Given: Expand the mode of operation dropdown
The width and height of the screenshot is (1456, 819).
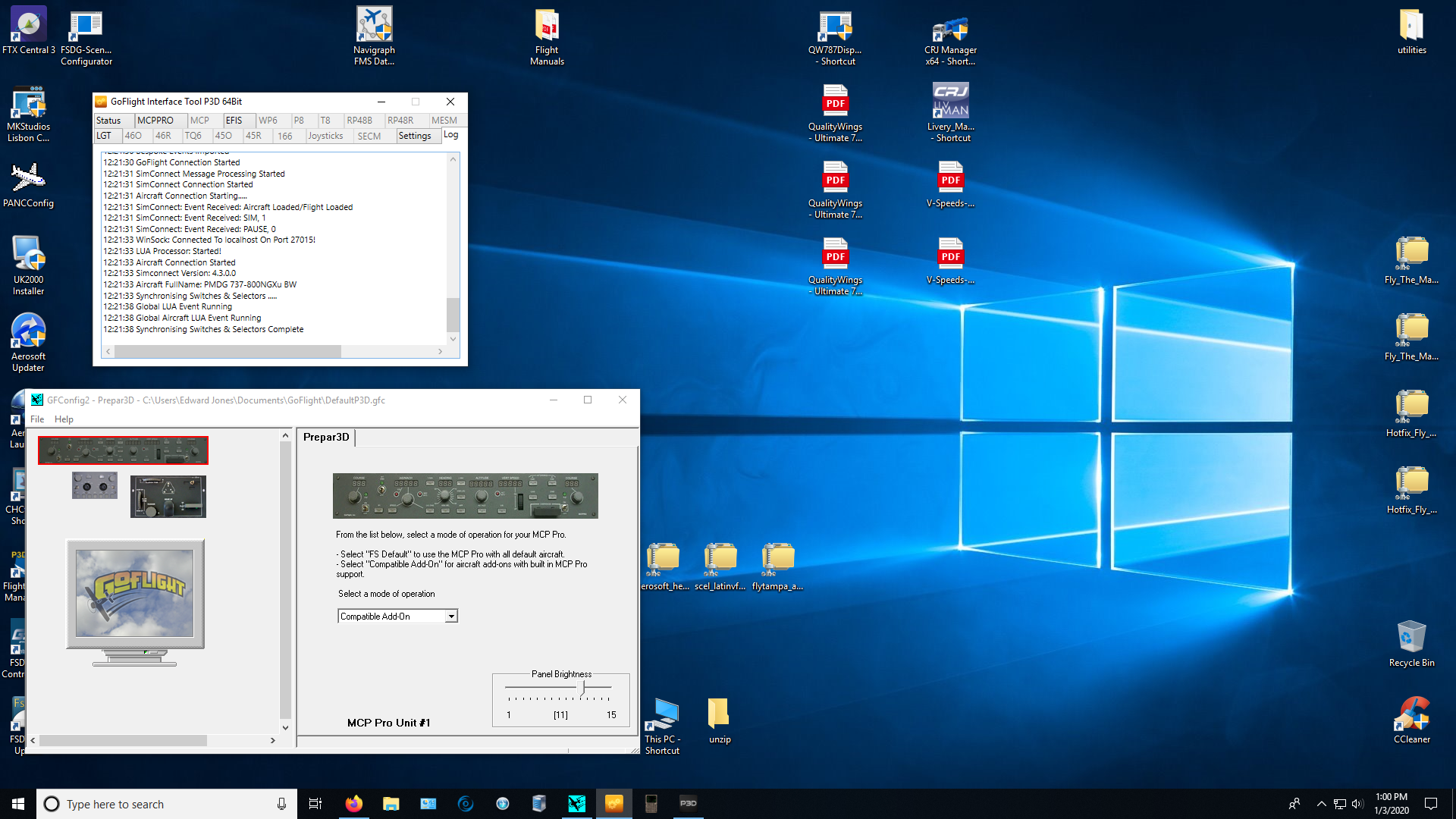Looking at the screenshot, I should tap(451, 617).
